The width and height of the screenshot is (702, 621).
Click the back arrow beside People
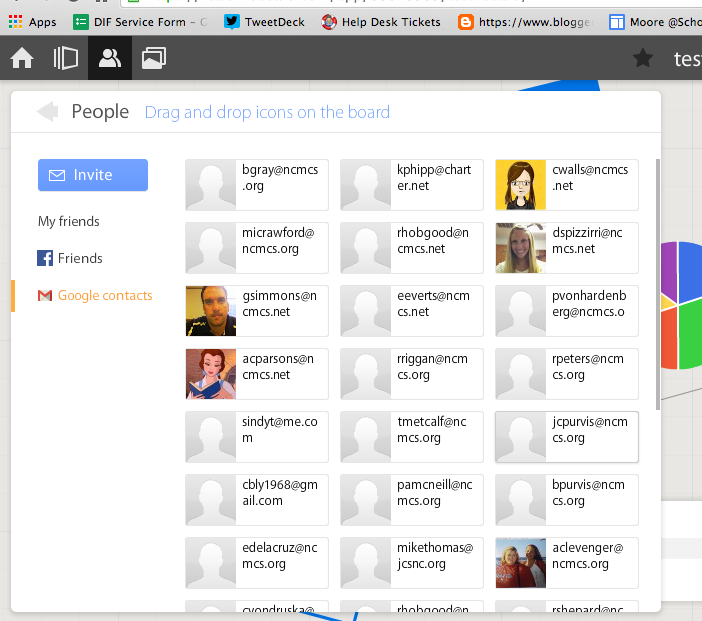[x=47, y=111]
